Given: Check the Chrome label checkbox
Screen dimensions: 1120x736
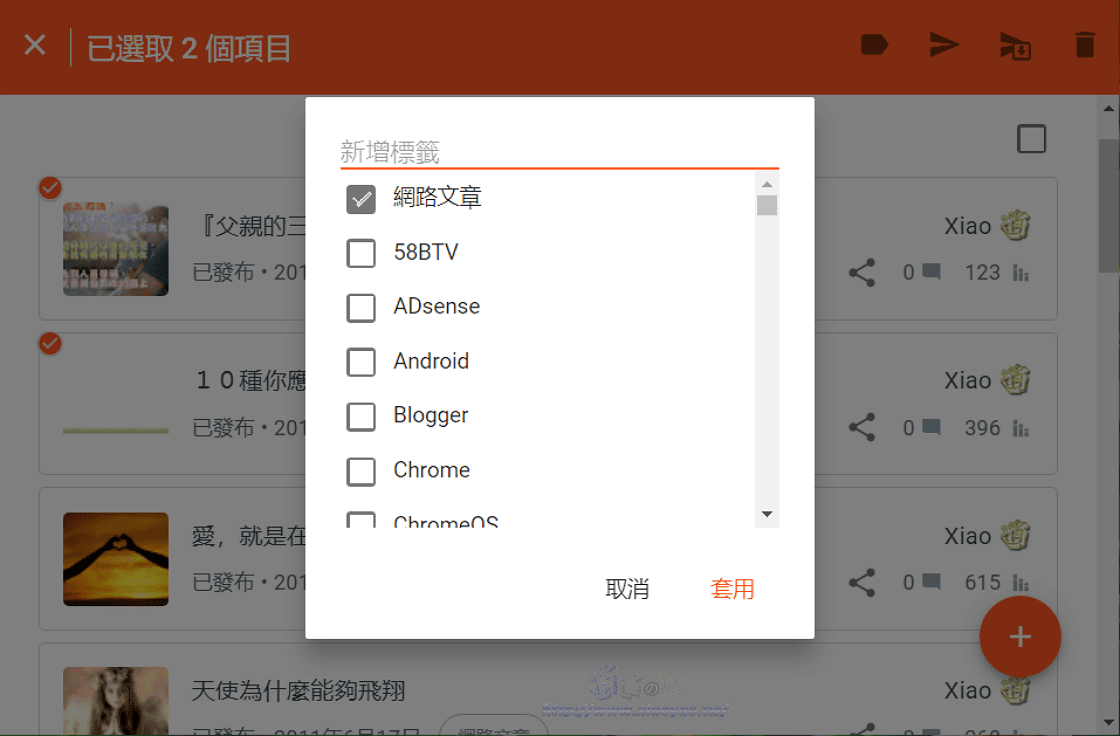Looking at the screenshot, I should pos(361,472).
